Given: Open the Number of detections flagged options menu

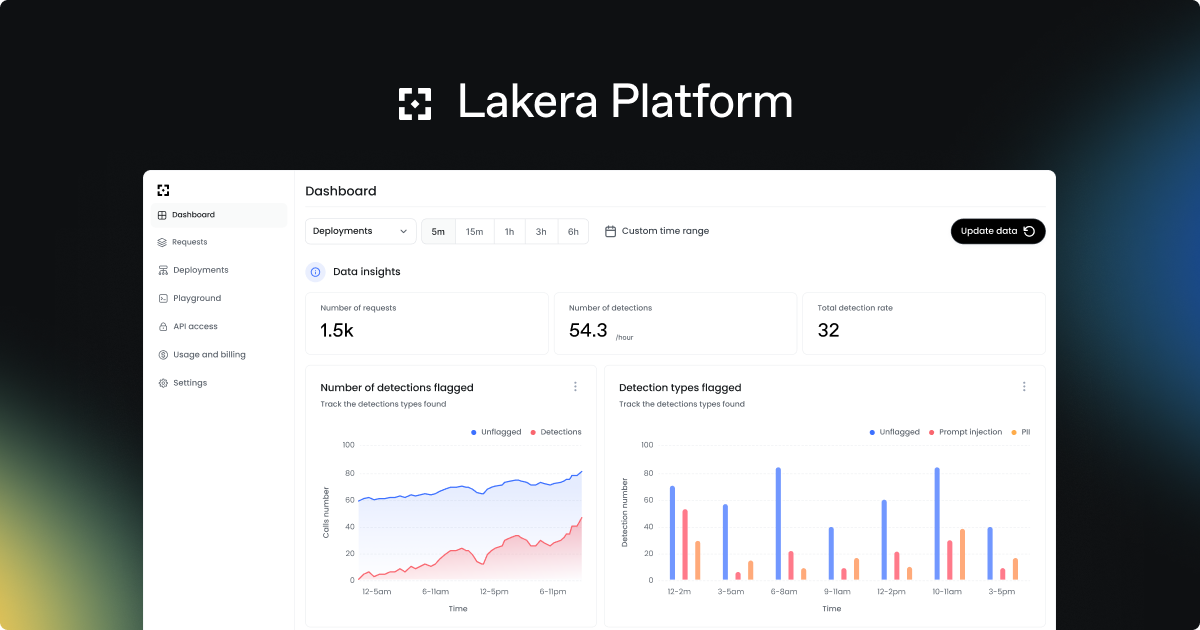Looking at the screenshot, I should point(575,387).
